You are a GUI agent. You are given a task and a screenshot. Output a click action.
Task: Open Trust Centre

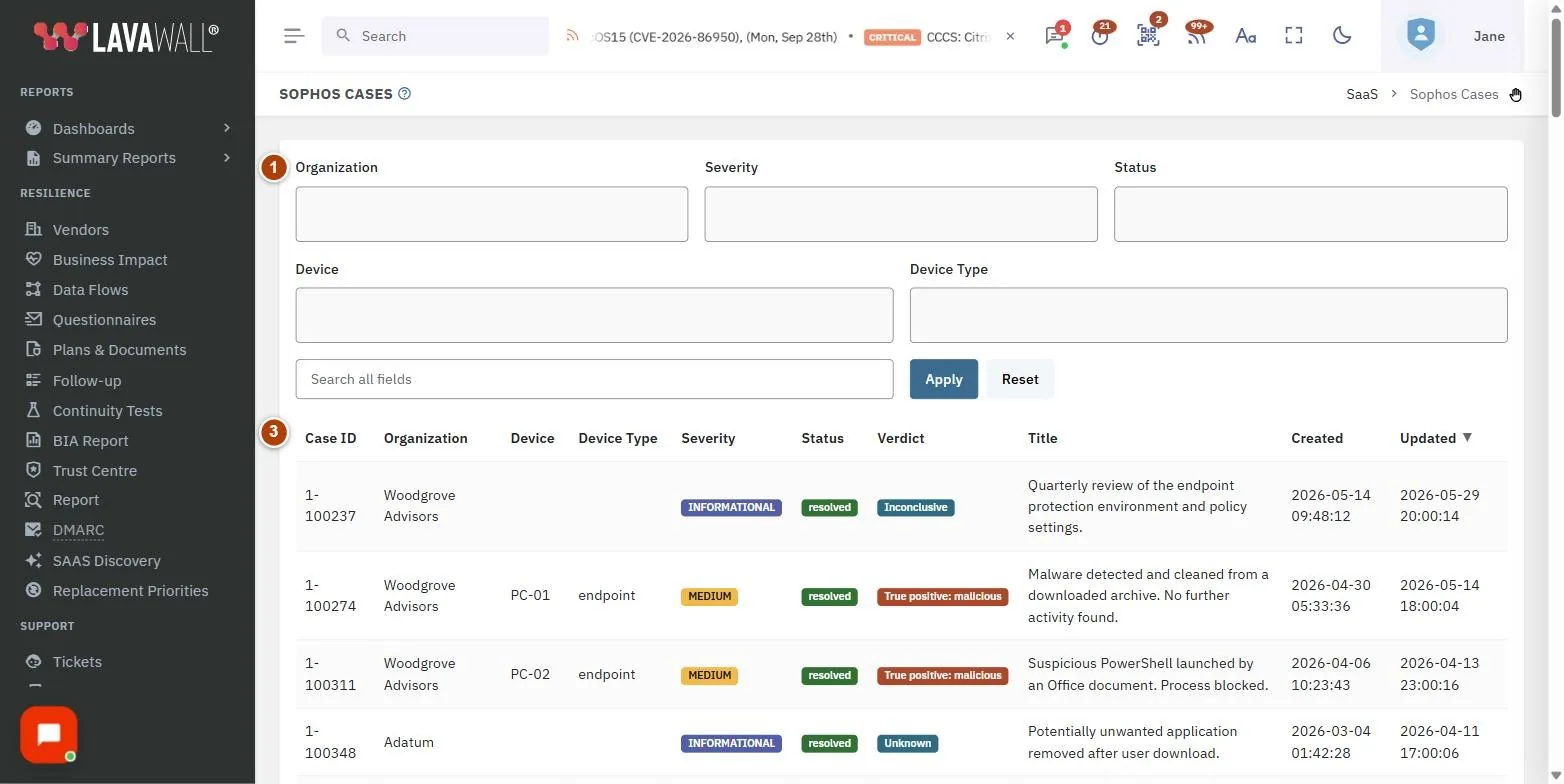95,470
